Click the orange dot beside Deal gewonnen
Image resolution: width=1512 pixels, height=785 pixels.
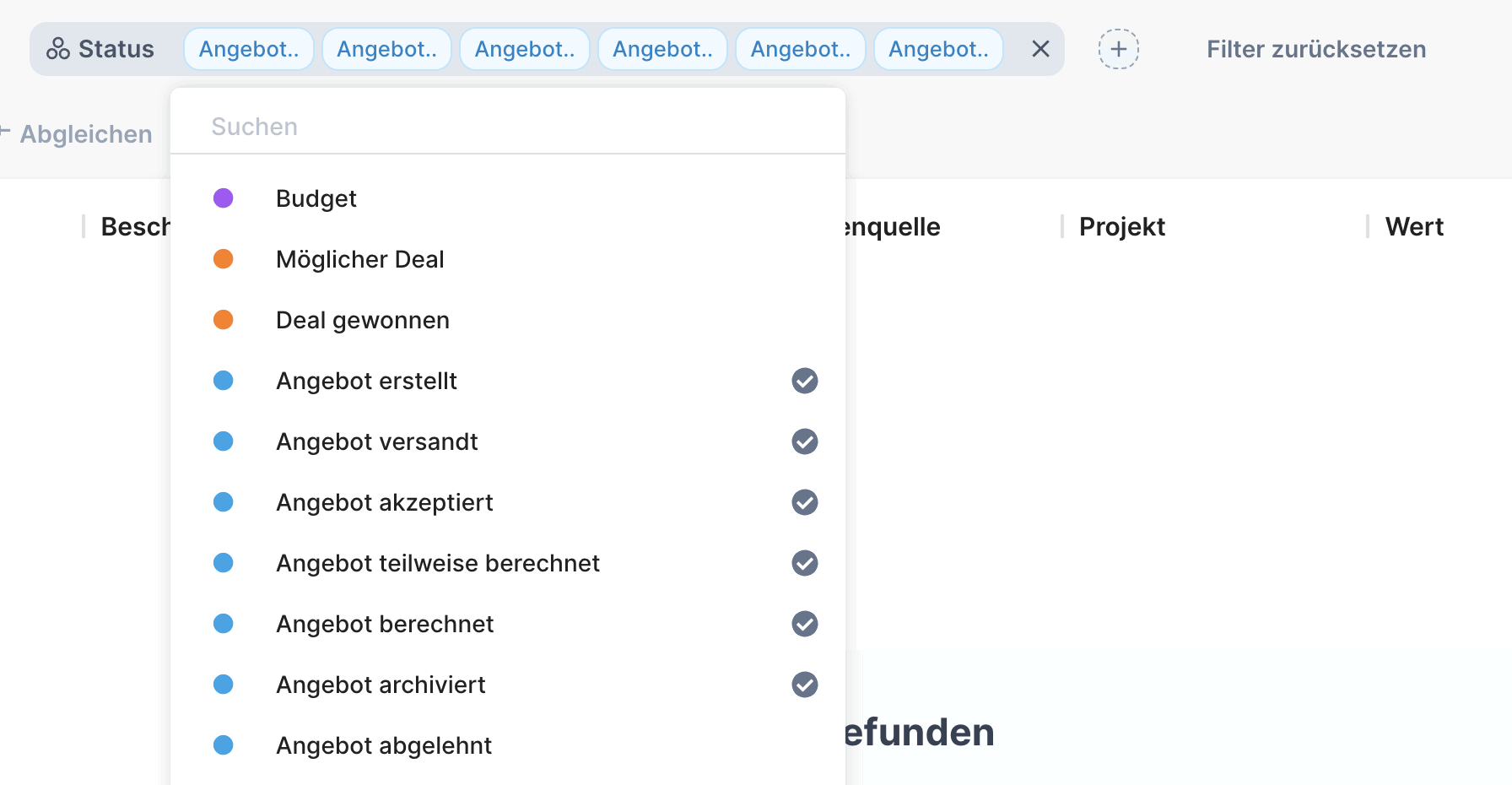[224, 320]
